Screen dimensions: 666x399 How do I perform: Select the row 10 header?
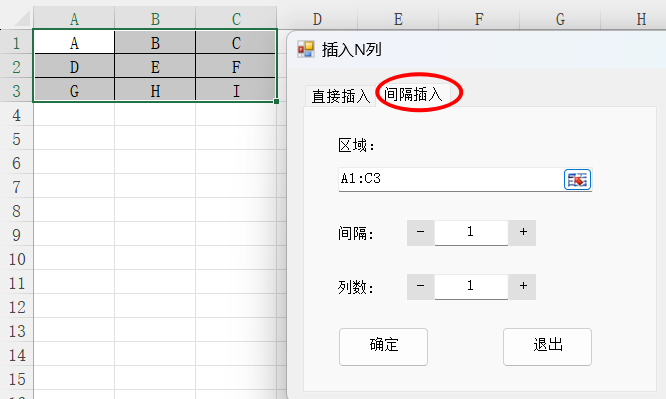click(17, 259)
